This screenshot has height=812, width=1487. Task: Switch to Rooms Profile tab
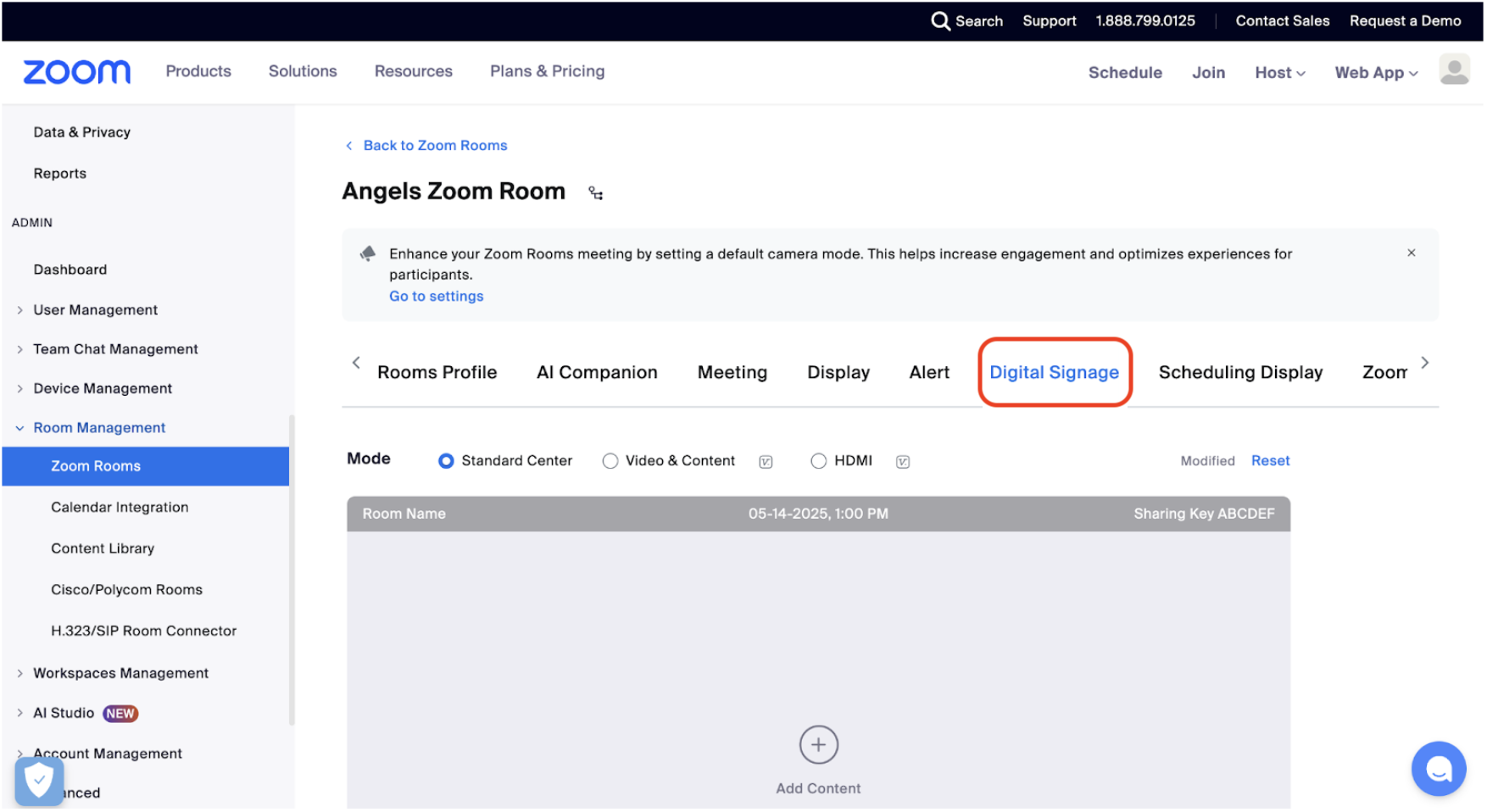(437, 373)
